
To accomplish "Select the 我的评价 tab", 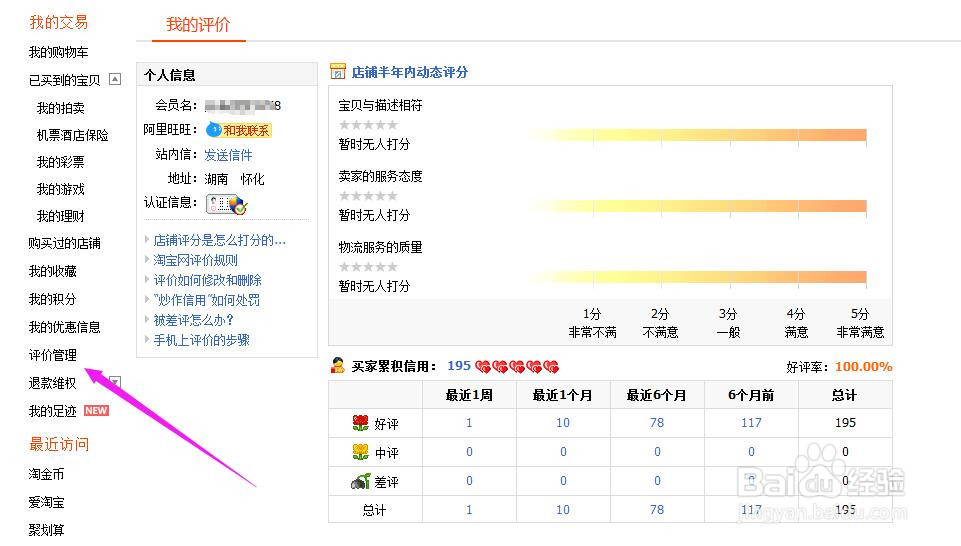I will [x=199, y=25].
